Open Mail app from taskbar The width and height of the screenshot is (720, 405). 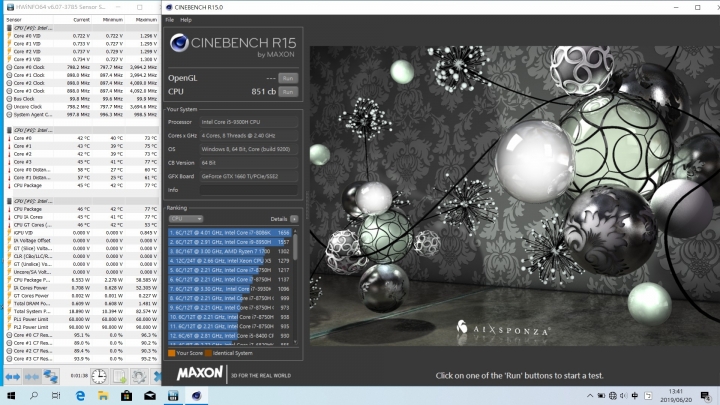click(150, 395)
